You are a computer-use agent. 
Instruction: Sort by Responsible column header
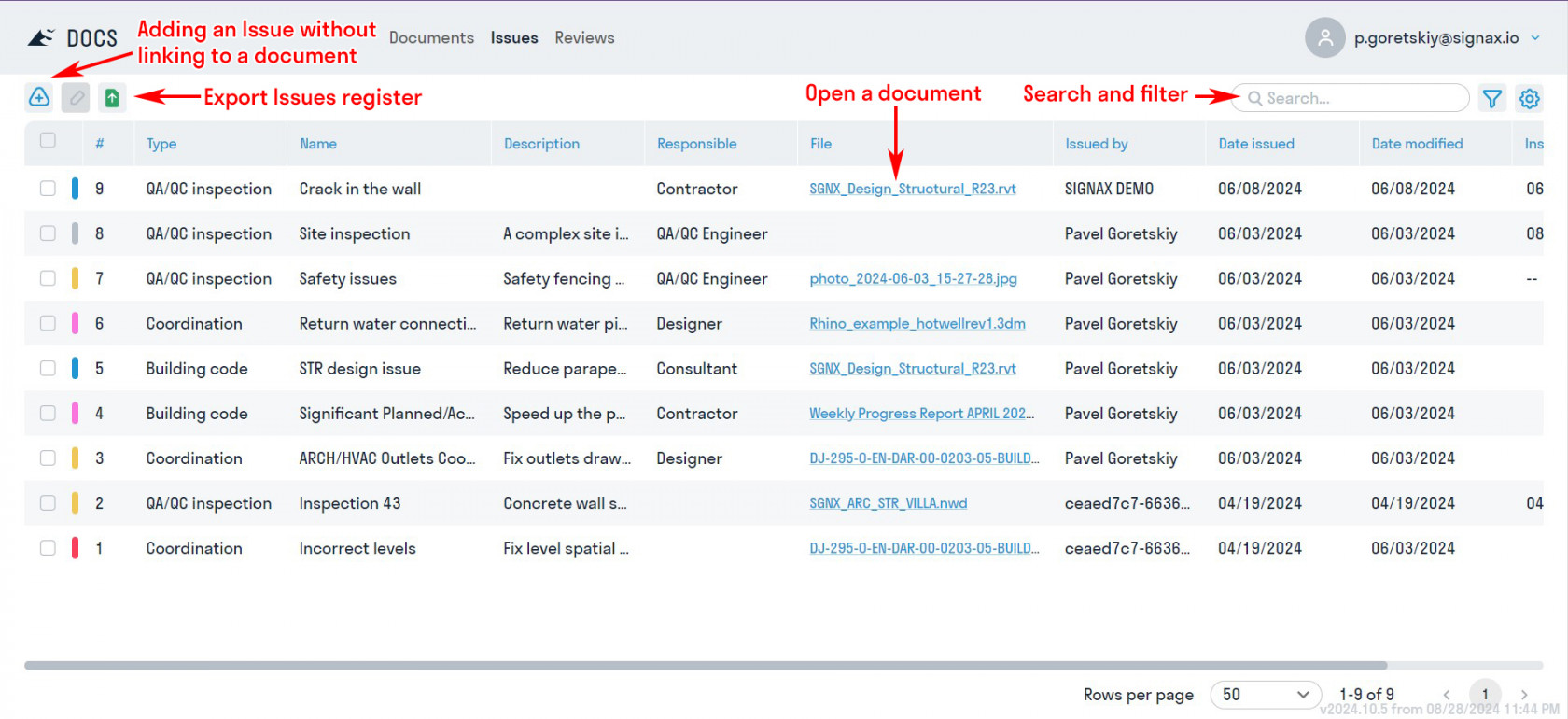click(696, 144)
